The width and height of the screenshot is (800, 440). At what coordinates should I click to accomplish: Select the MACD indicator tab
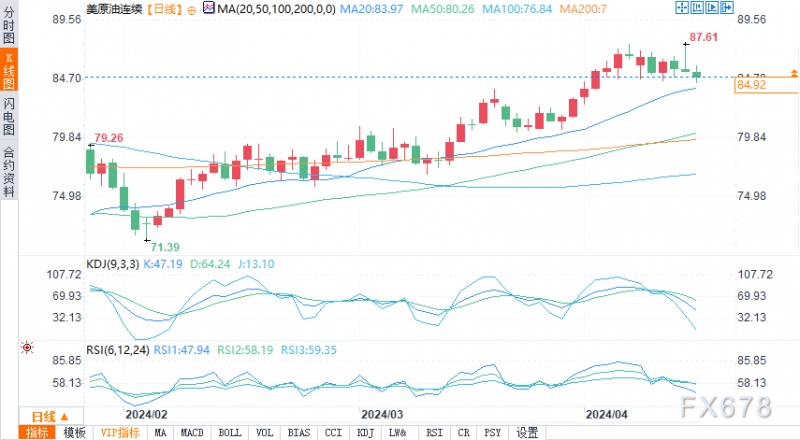(x=192, y=433)
